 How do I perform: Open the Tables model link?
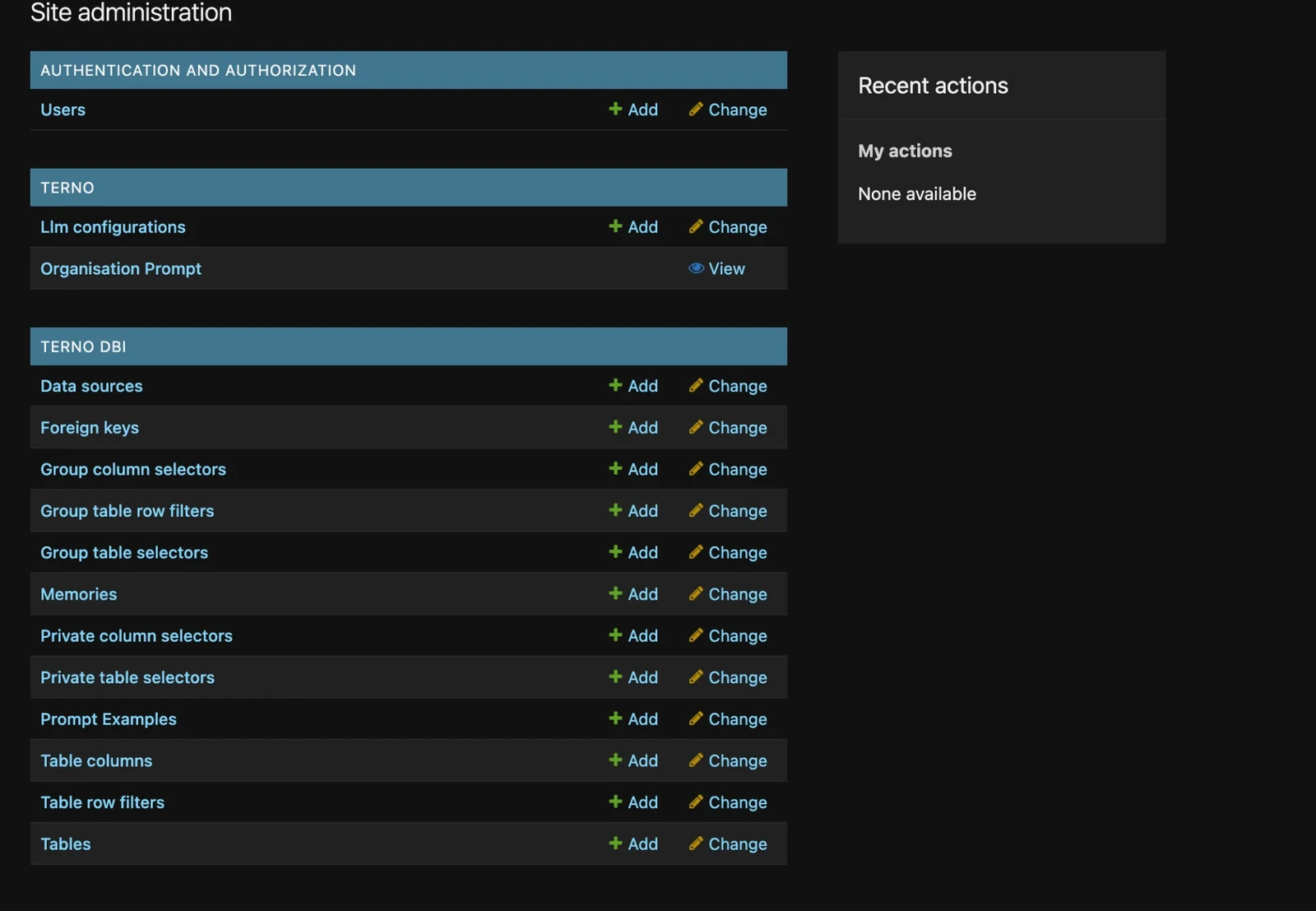(x=66, y=844)
